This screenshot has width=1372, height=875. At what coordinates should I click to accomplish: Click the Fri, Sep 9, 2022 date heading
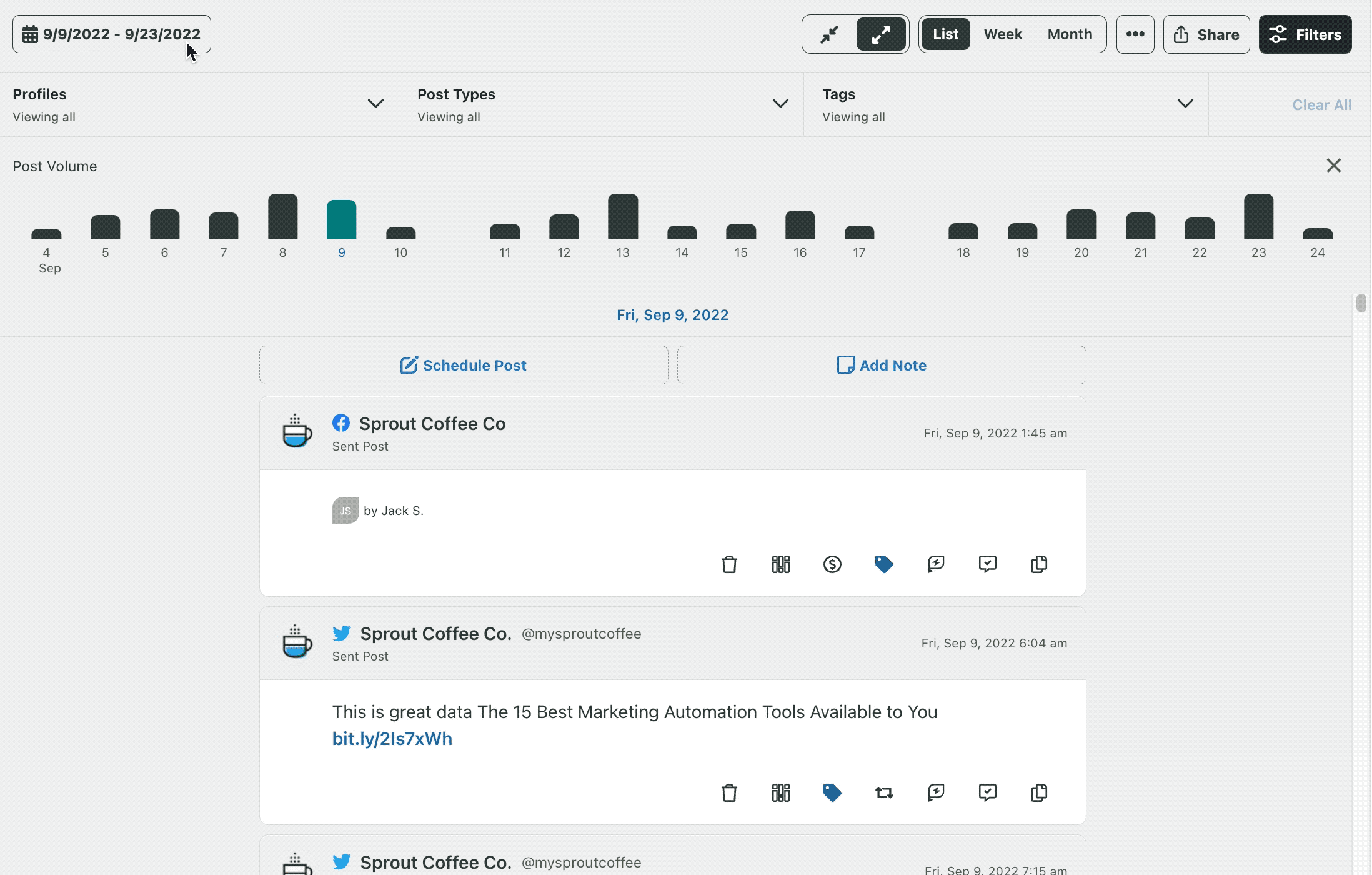(x=673, y=315)
